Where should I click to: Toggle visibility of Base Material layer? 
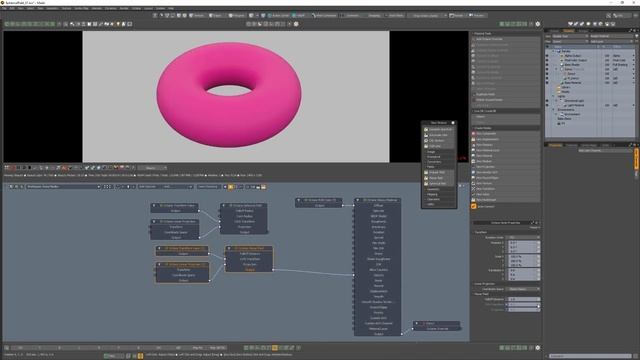pyautogui.click(x=547, y=83)
